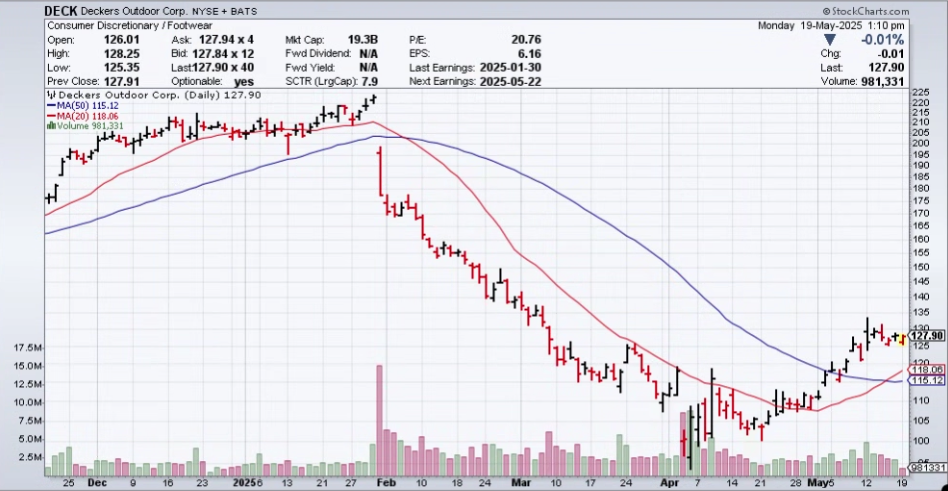Click the blue MA(50) legend line marker
Viewport: 948px width, 491px height.
(50, 105)
